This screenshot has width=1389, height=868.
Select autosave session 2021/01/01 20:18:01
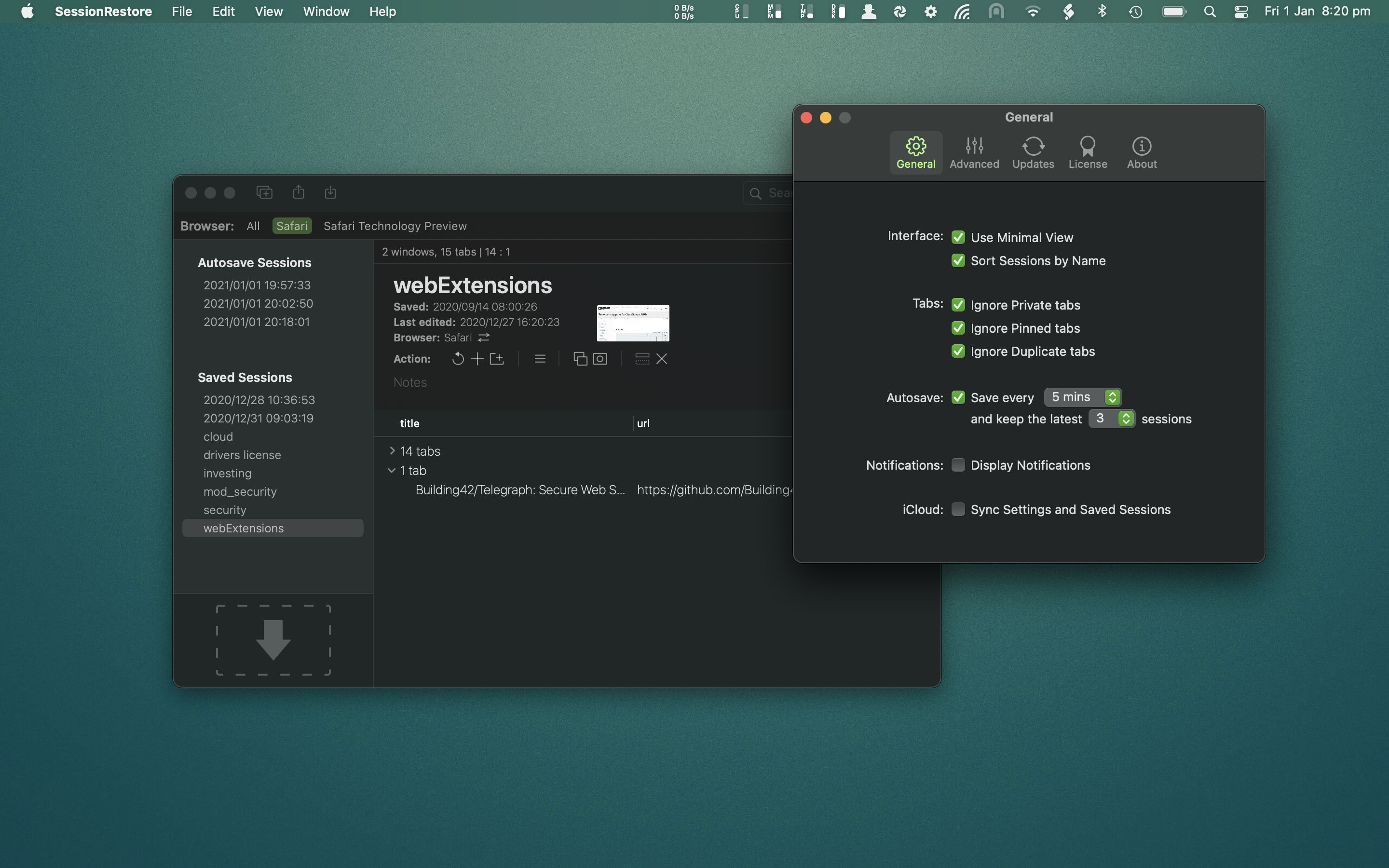(x=257, y=322)
